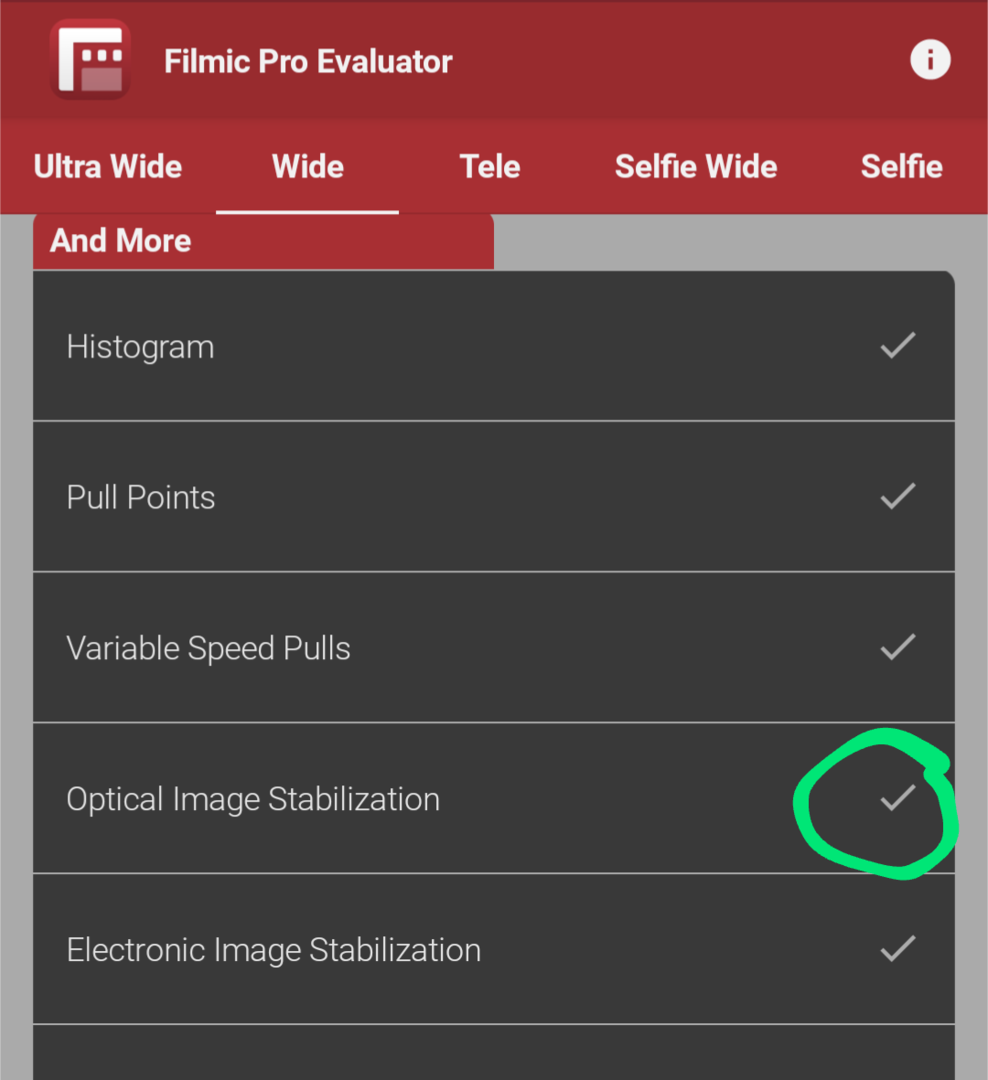Switch to the Ultra Wide tab
988x1080 pixels.
108,166
